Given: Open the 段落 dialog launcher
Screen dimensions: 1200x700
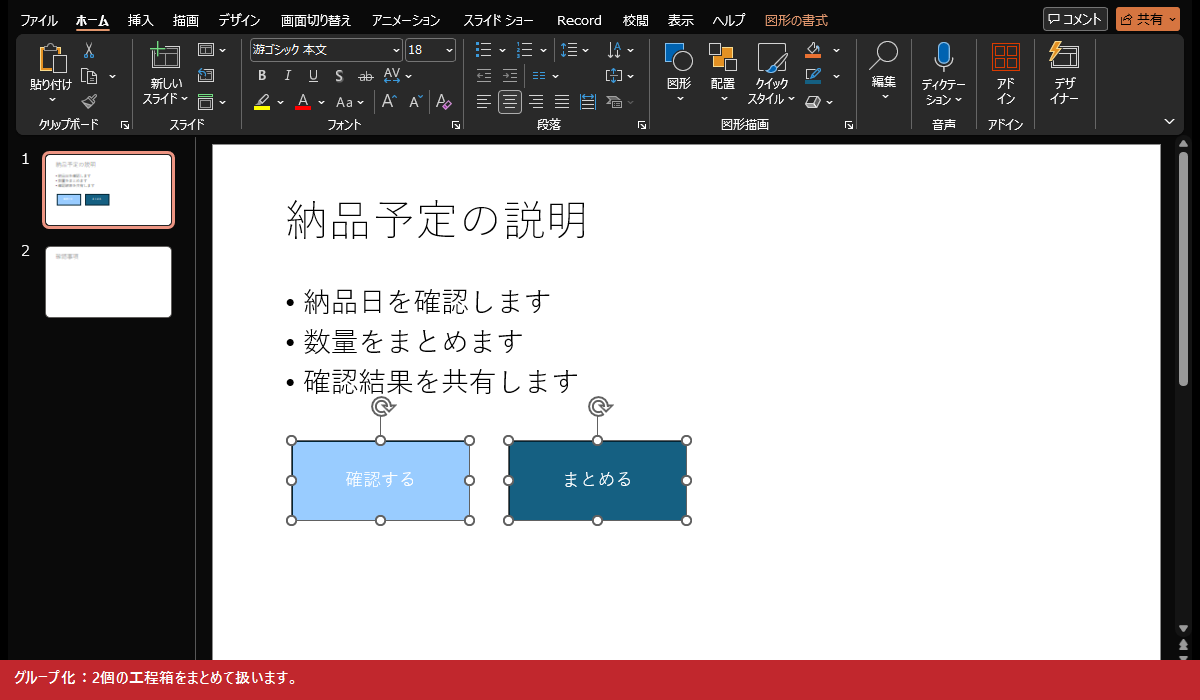Looking at the screenshot, I should coord(641,125).
